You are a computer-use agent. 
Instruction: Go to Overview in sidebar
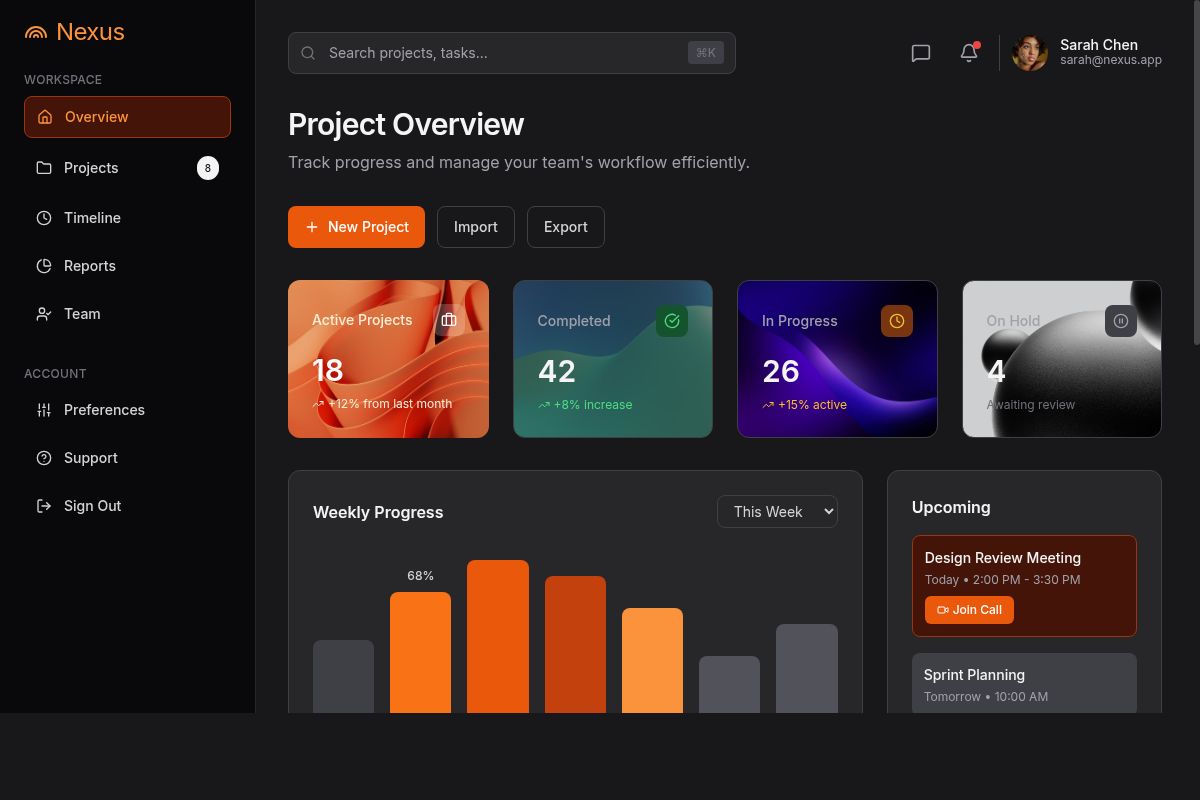127,117
